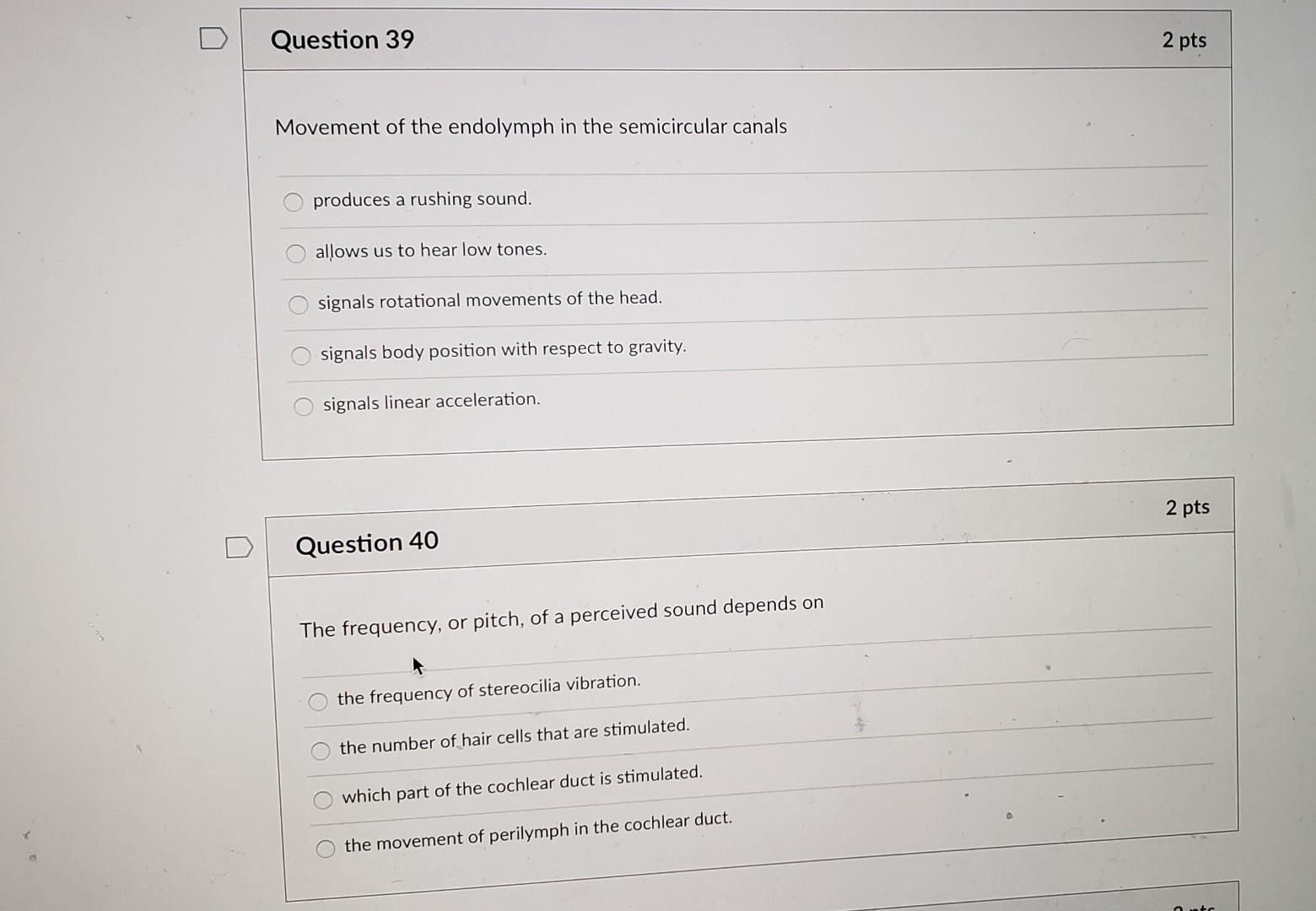The width and height of the screenshot is (1316, 911).
Task: Flag Question 40 with bookmark icon
Action: coord(239,547)
